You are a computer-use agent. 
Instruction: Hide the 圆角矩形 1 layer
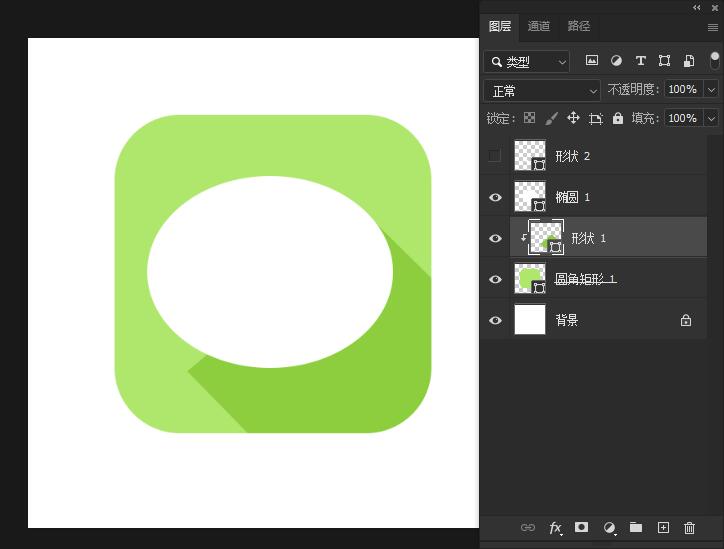click(x=495, y=279)
